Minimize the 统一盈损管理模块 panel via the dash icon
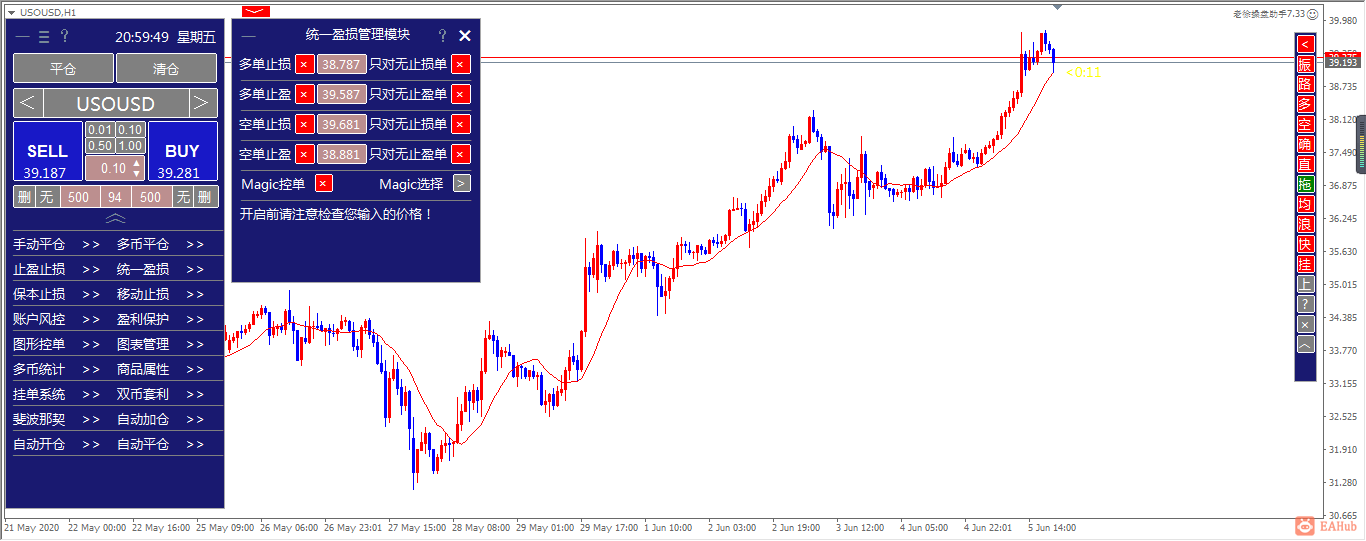Image resolution: width=1366 pixels, height=541 pixels. click(249, 35)
